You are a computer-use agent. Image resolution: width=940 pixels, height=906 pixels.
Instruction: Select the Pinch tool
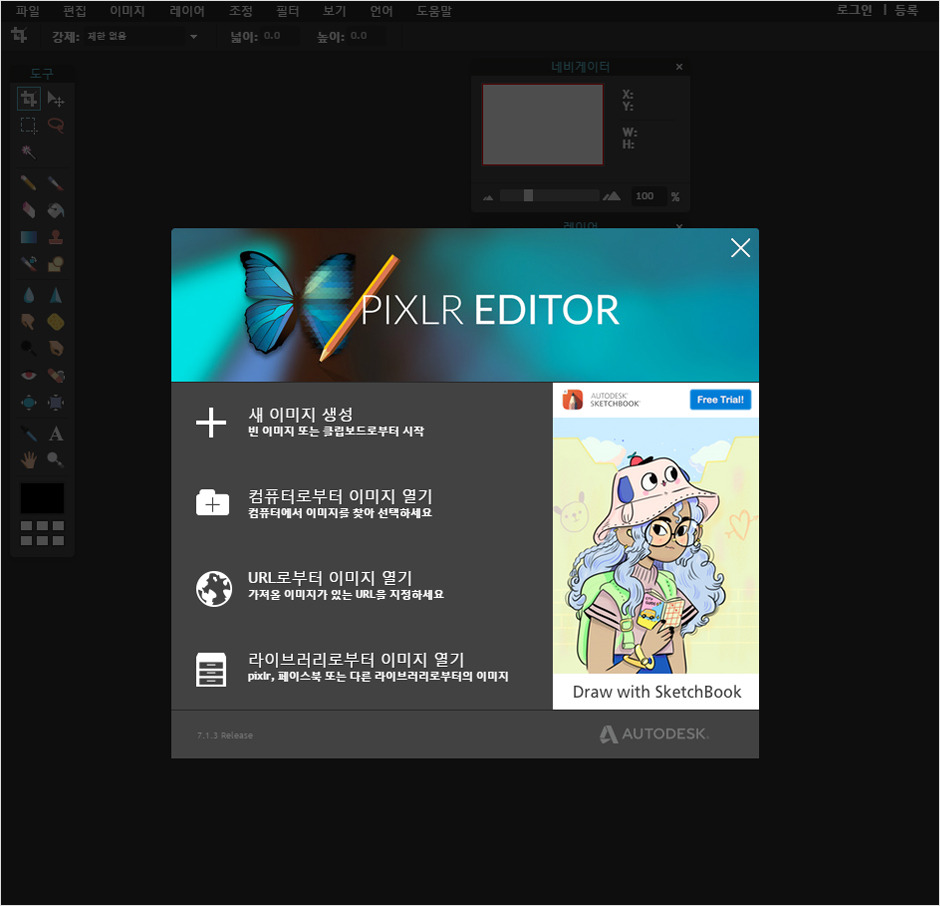[56, 402]
